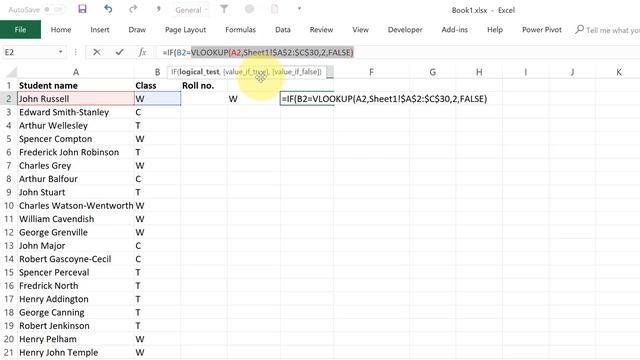
Task: Open the Review tab
Action: pyautogui.click(x=321, y=29)
